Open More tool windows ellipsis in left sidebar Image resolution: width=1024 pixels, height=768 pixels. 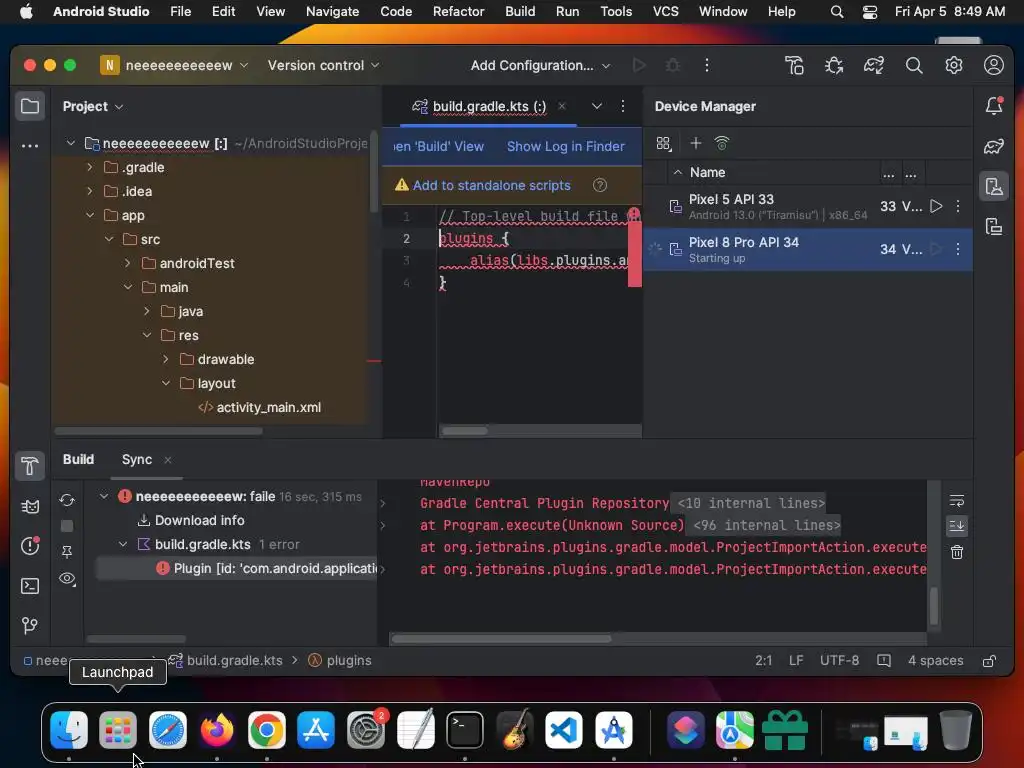tap(30, 146)
